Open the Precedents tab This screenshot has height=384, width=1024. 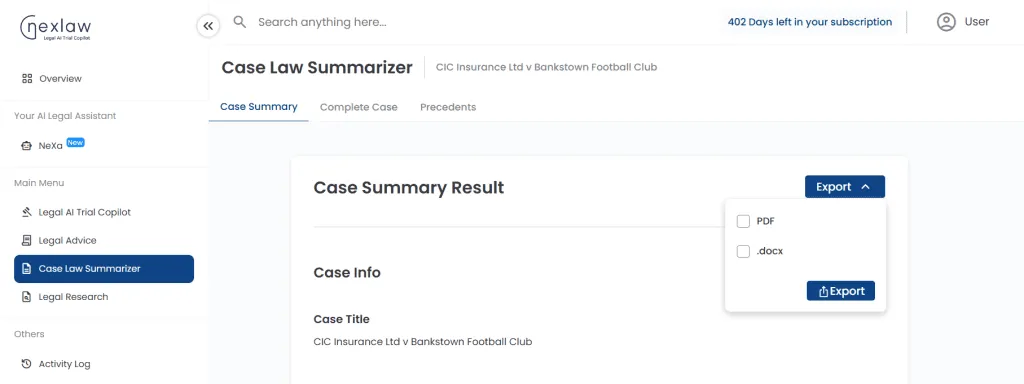coord(448,107)
